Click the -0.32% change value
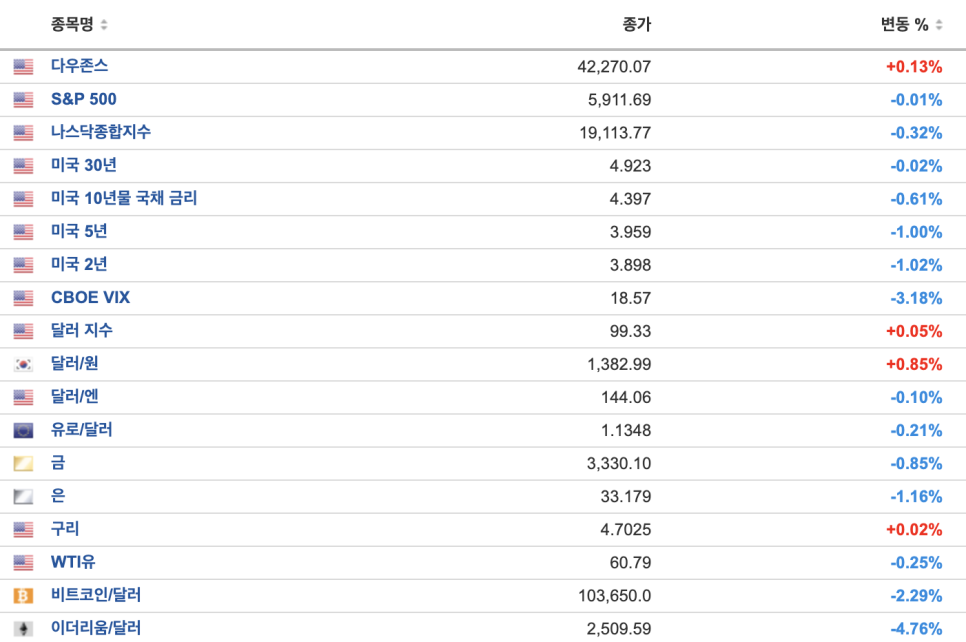Screen dimensions: 966x642 pyautogui.click(x=916, y=133)
